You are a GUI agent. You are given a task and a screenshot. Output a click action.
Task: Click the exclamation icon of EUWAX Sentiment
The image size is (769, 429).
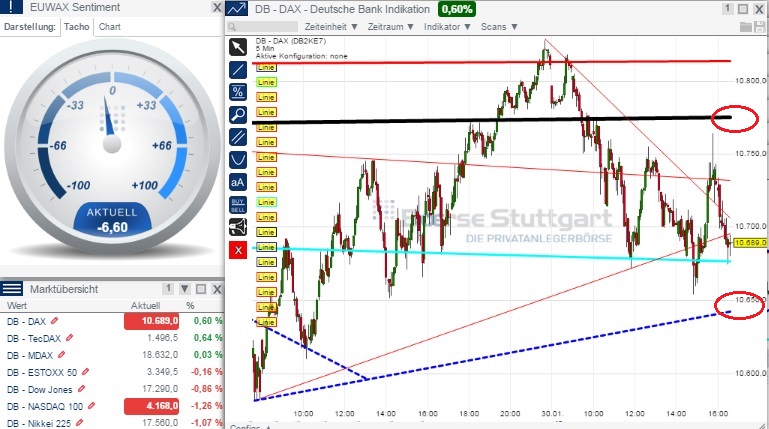(x=12, y=7)
